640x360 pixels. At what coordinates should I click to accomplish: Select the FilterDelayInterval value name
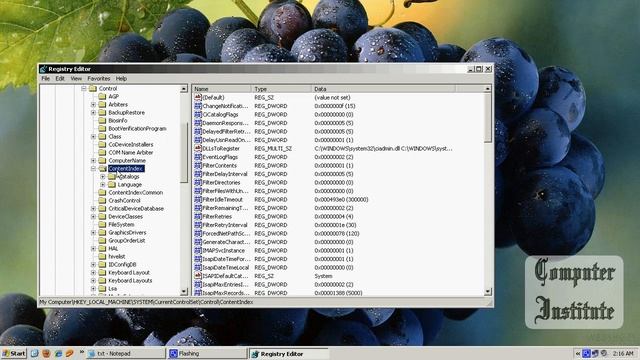[x=225, y=174]
